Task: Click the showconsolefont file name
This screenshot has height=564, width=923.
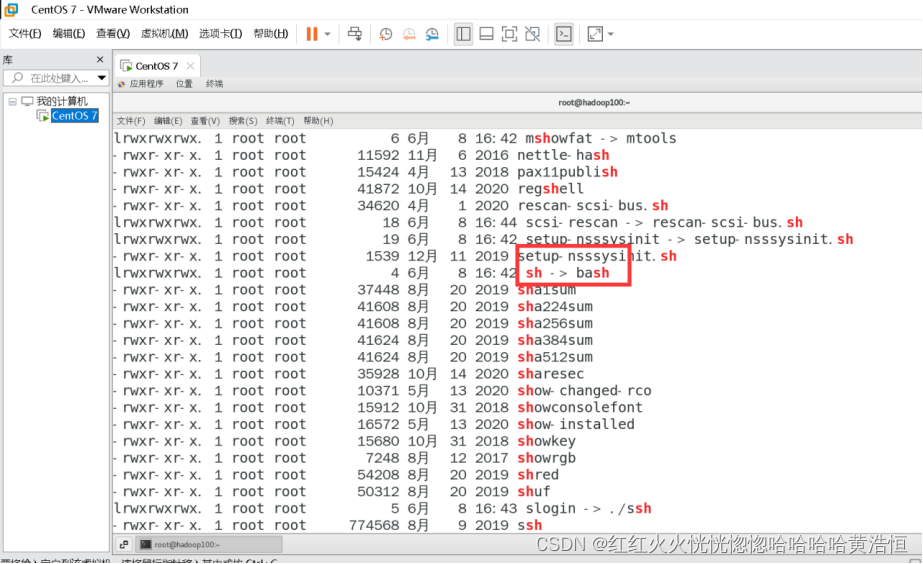Action: pyautogui.click(x=580, y=407)
